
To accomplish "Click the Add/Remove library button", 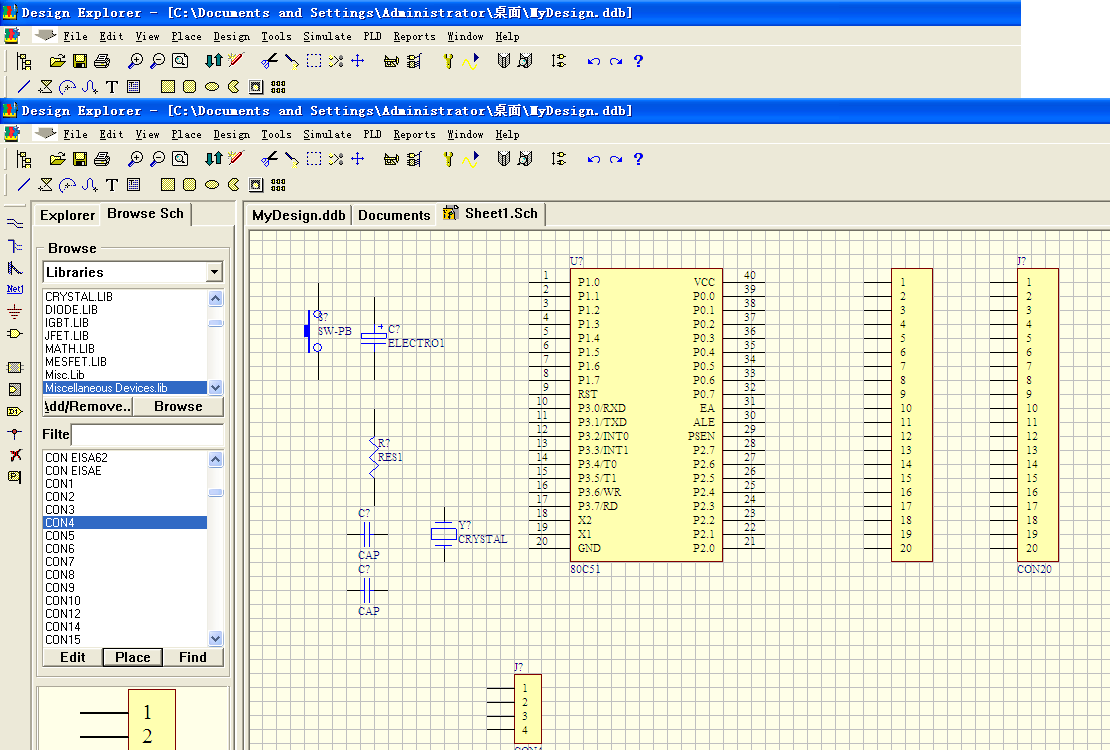I will coord(88,407).
